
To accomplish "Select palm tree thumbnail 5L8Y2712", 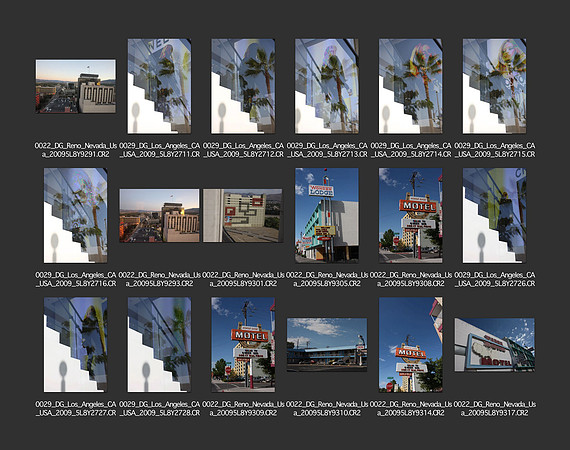I will 243,86.
